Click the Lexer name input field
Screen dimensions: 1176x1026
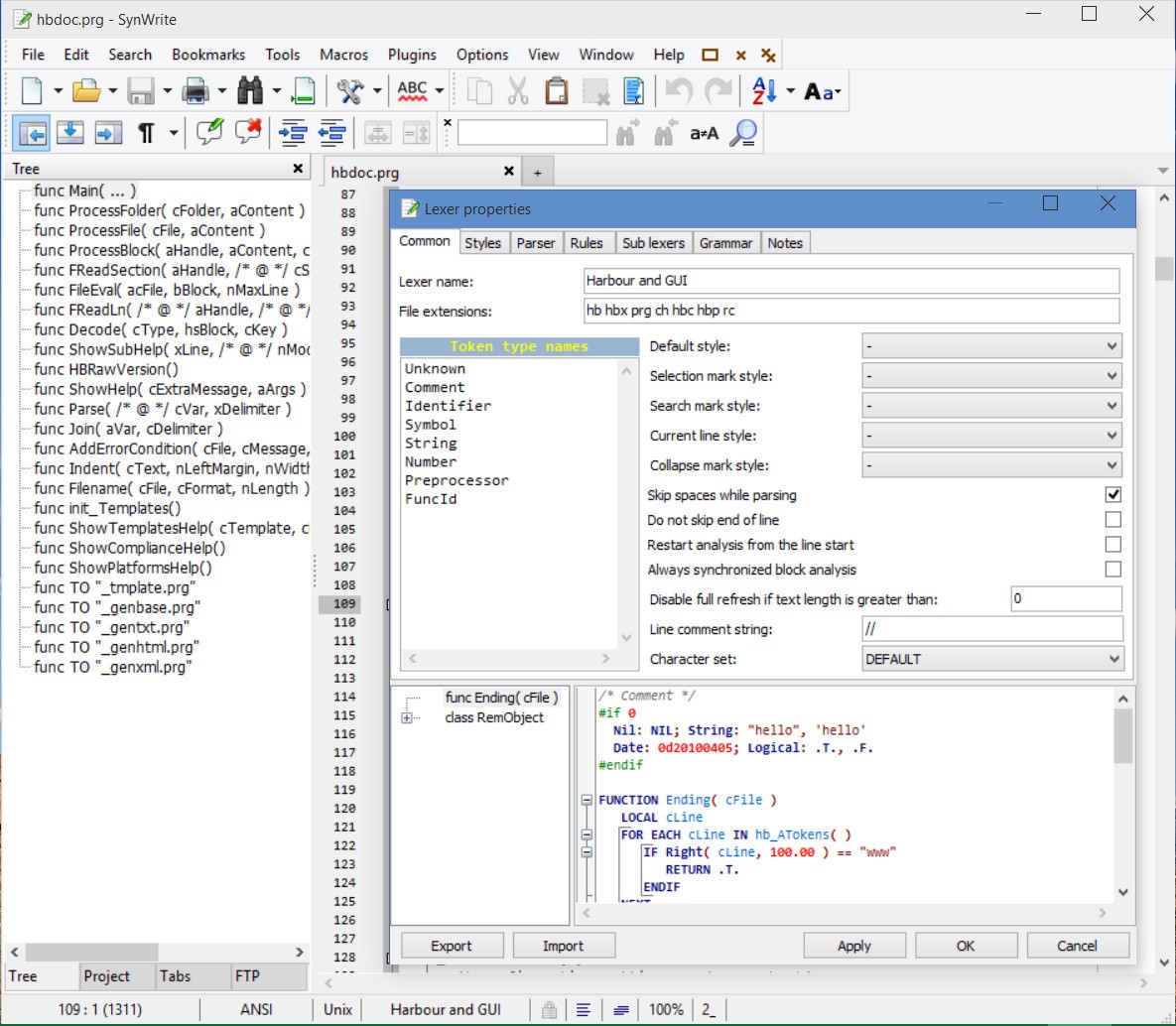pos(850,281)
